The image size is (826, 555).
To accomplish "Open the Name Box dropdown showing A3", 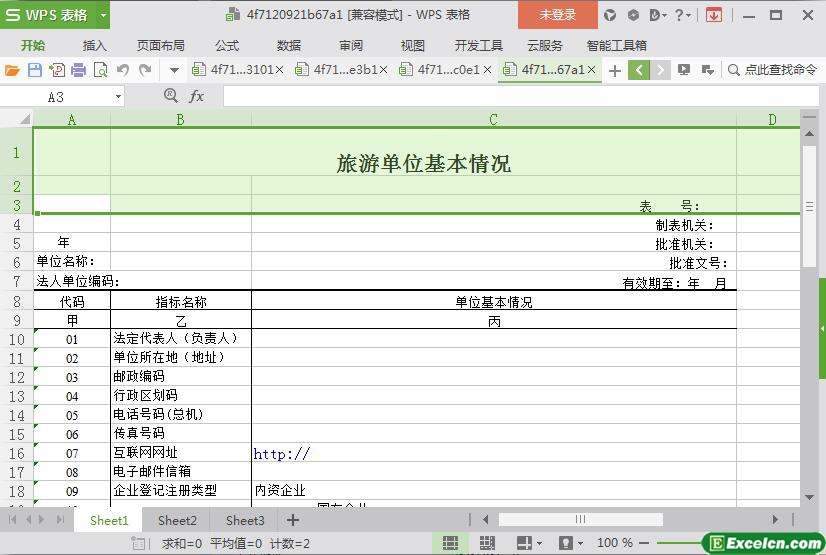I will tap(118, 96).
